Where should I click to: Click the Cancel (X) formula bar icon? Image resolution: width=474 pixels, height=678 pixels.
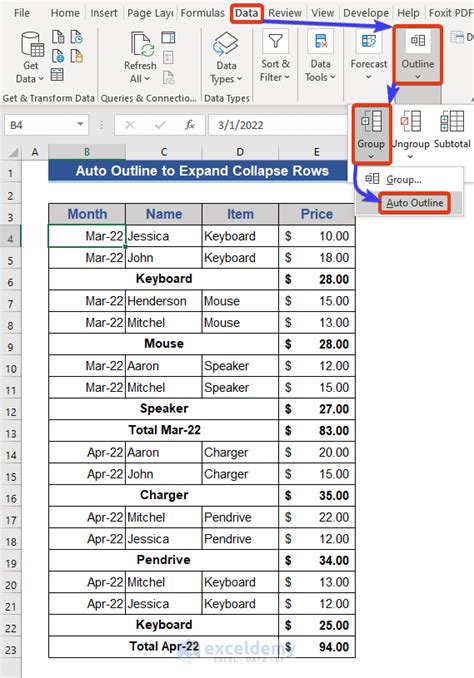pyautogui.click(x=130, y=125)
